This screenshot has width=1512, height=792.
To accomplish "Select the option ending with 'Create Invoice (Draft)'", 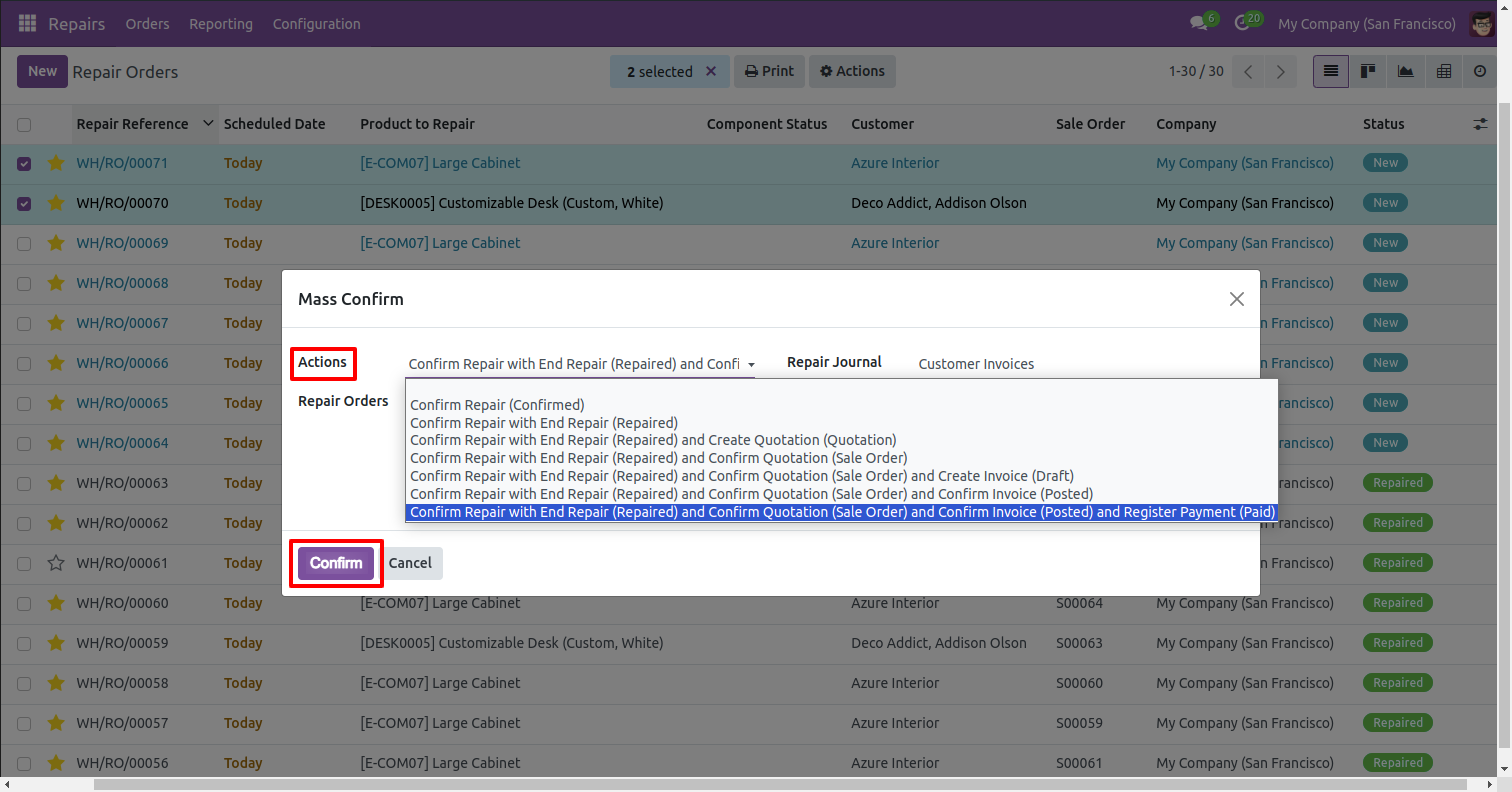I will click(x=741, y=476).
